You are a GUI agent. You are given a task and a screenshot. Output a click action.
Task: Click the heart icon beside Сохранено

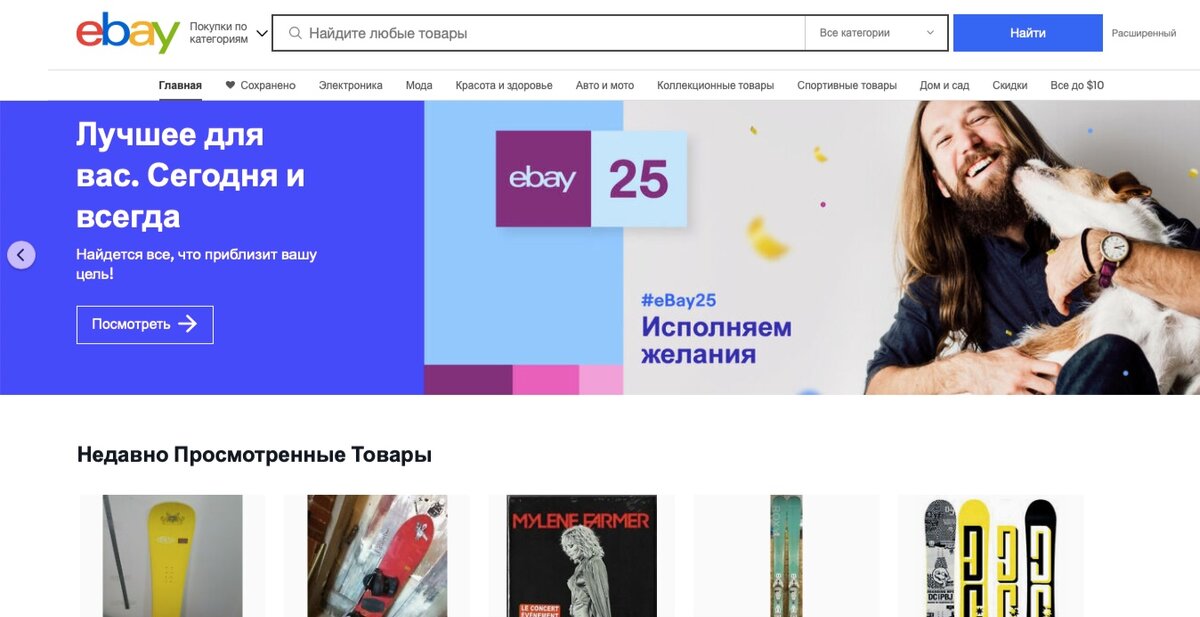click(230, 86)
